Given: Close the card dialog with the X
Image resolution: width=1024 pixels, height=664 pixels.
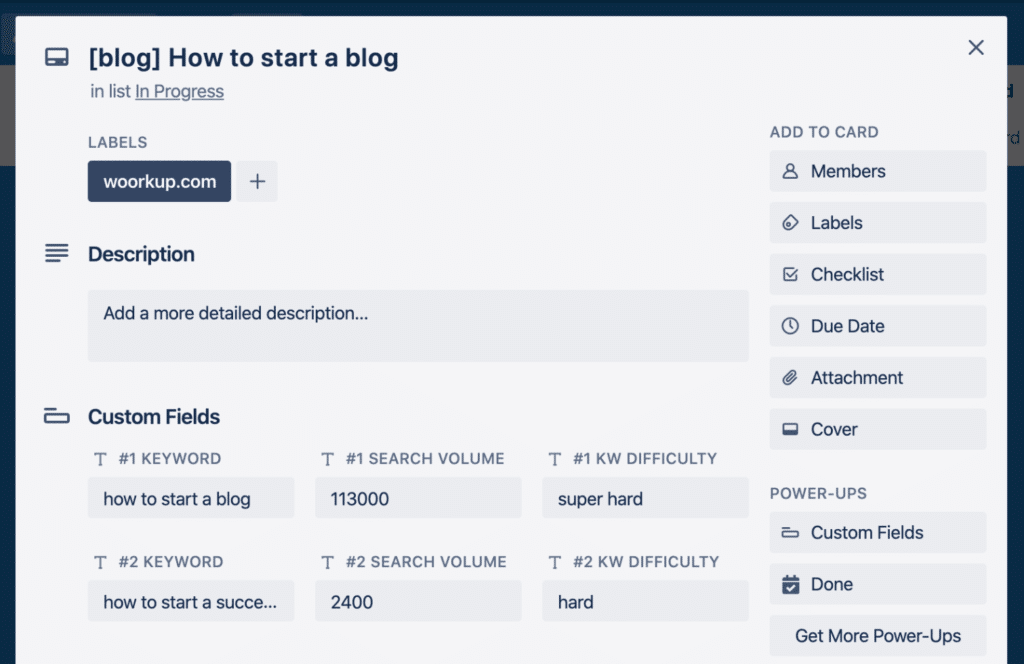Looking at the screenshot, I should pos(976,47).
